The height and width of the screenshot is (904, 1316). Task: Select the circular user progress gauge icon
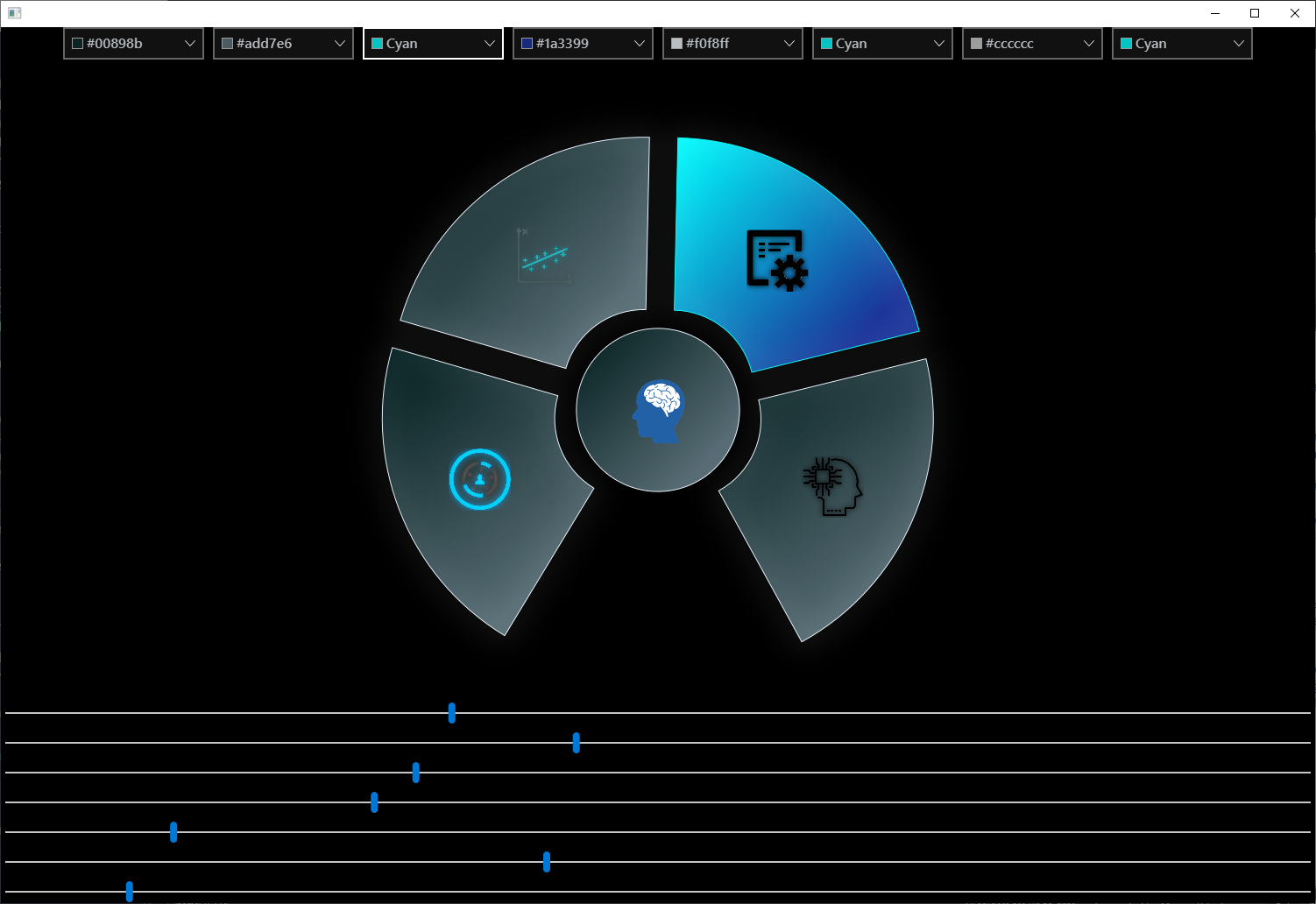[478, 478]
